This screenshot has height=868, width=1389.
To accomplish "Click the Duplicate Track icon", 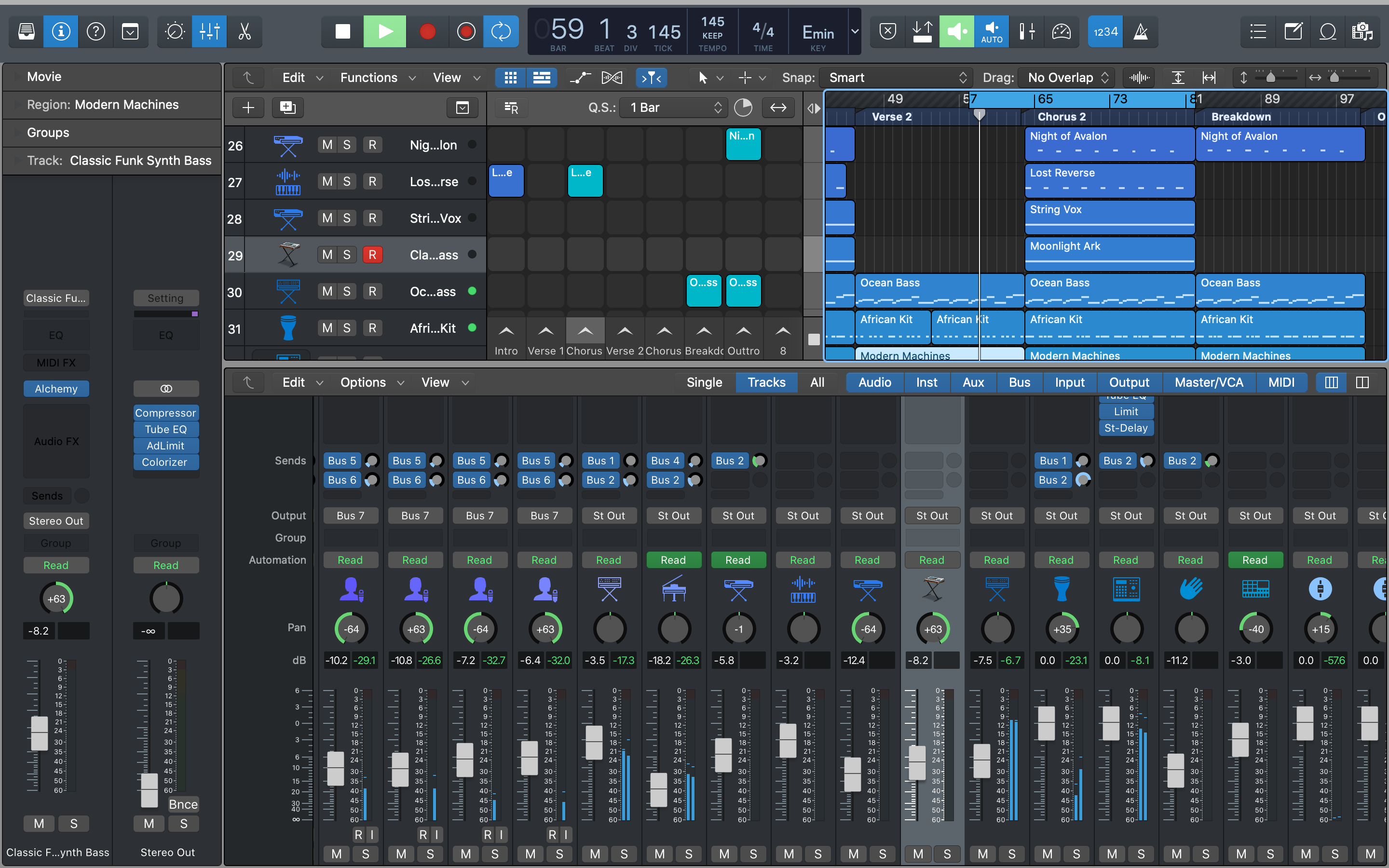I will [287, 108].
